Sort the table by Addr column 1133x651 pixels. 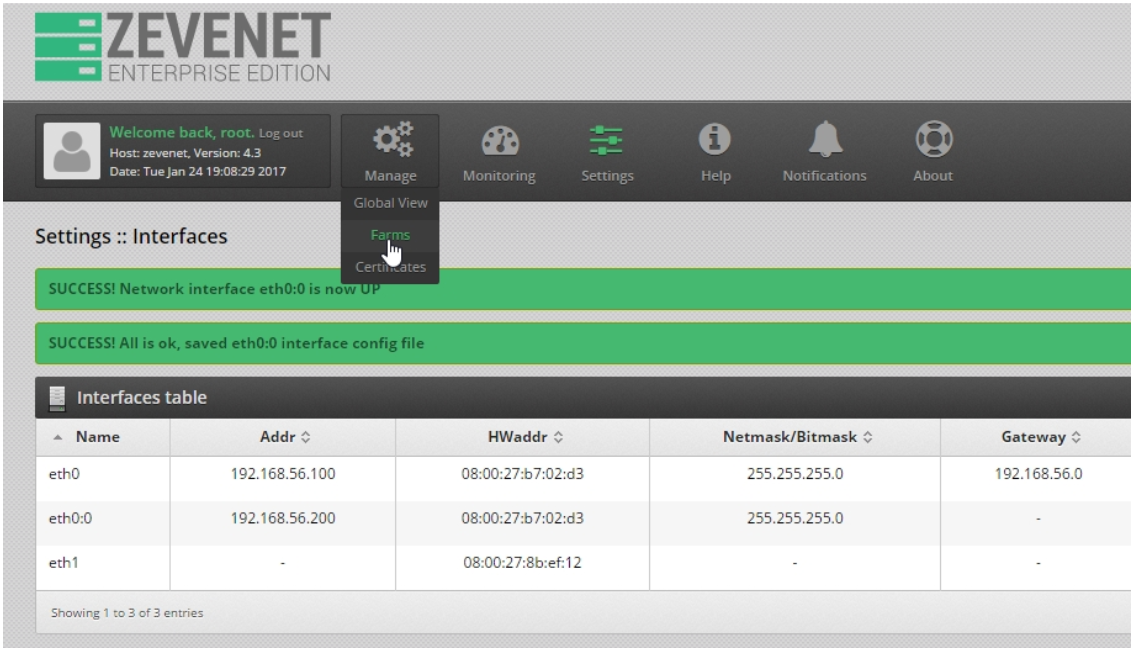coord(284,437)
